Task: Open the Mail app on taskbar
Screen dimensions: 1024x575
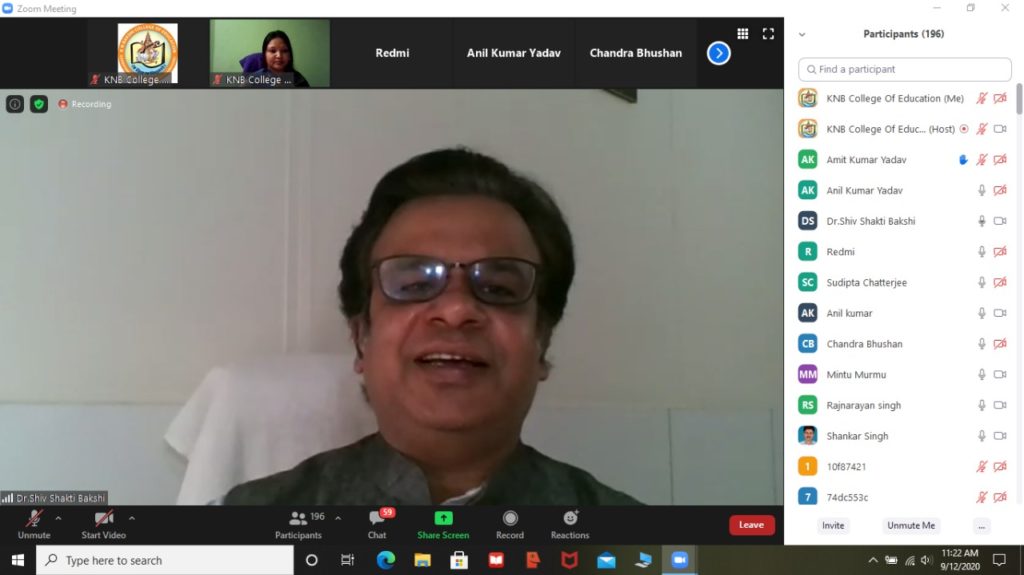Action: coord(606,560)
